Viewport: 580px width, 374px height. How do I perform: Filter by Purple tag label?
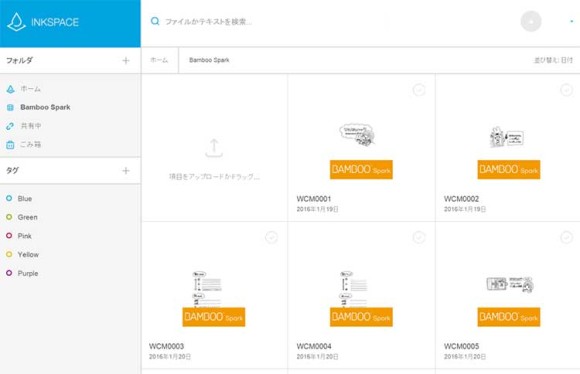[28, 273]
